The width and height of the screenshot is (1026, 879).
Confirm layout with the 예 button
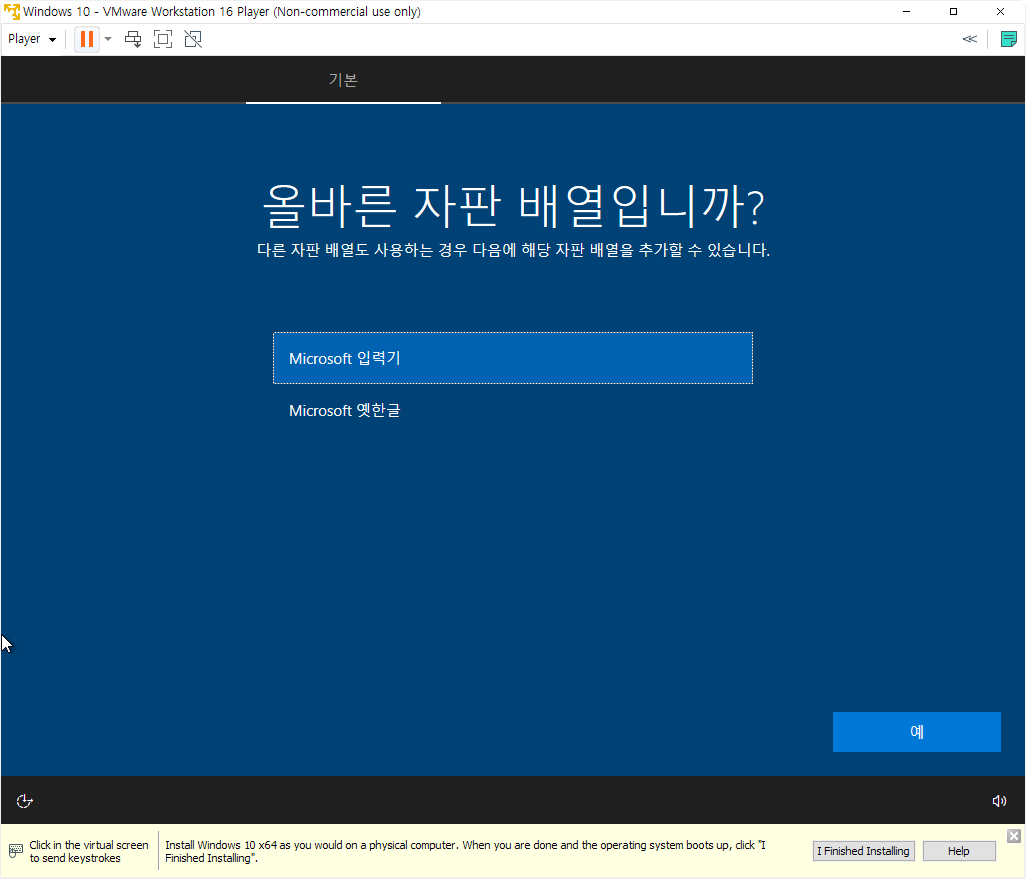click(x=917, y=732)
